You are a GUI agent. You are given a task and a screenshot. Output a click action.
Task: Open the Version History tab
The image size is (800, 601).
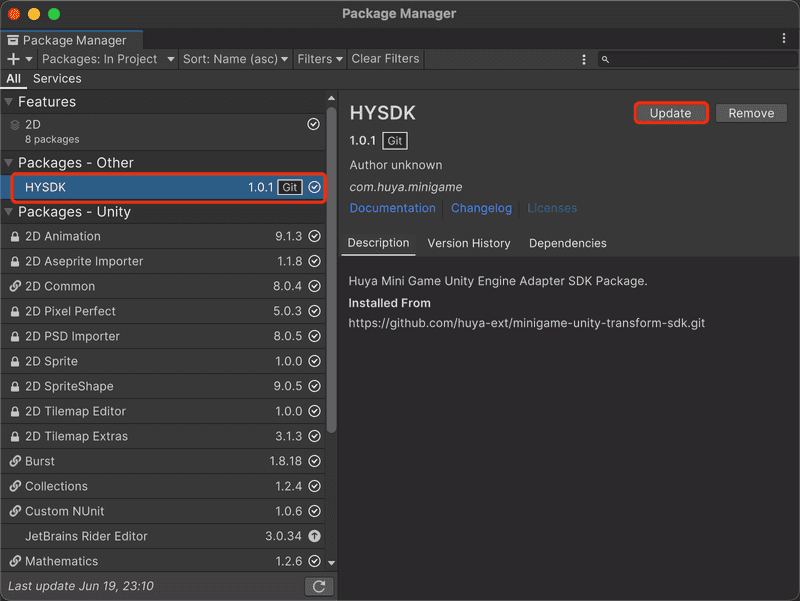pyautogui.click(x=469, y=243)
